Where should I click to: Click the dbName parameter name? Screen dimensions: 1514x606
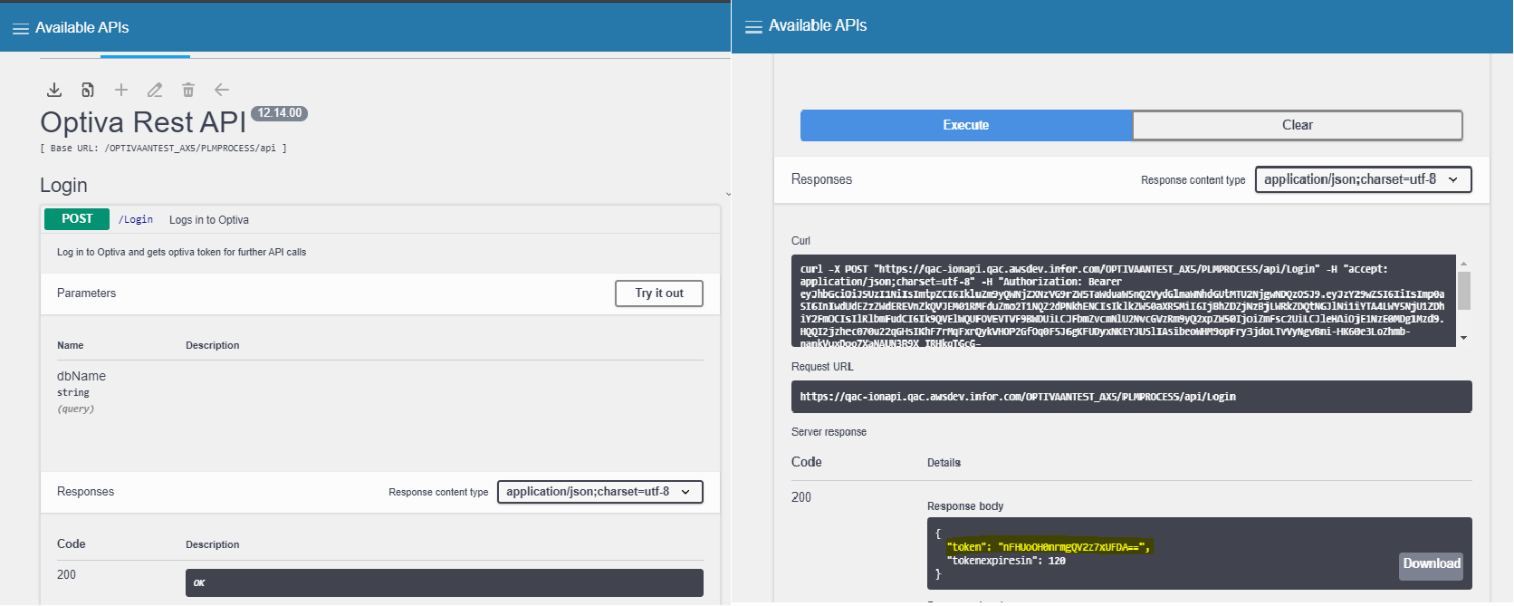[x=81, y=376]
